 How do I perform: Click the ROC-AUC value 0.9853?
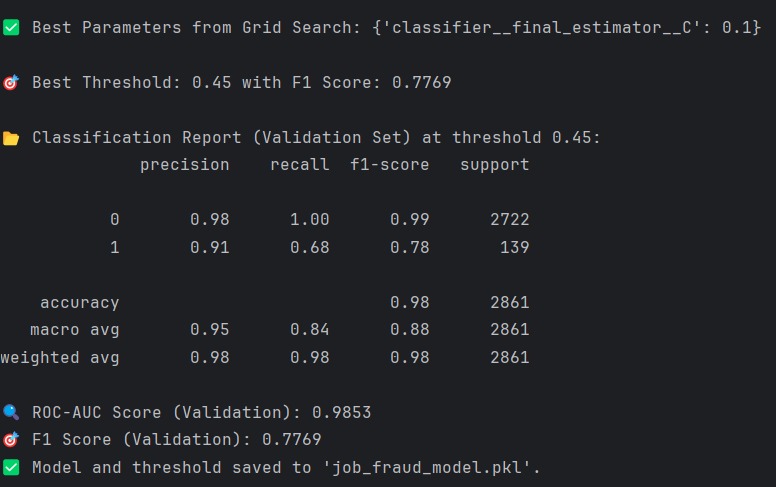pos(341,412)
